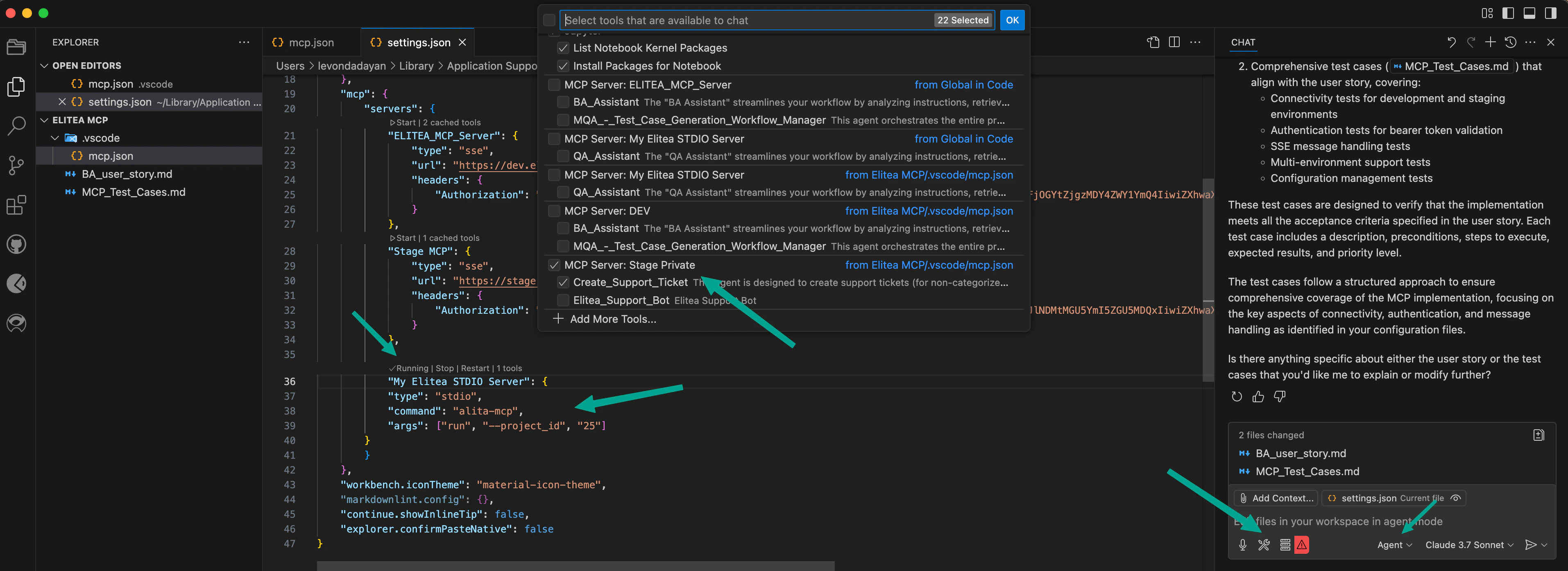Viewport: 1568px width, 571px height.
Task: Uncheck Install Packages for Notebook
Action: [x=563, y=66]
